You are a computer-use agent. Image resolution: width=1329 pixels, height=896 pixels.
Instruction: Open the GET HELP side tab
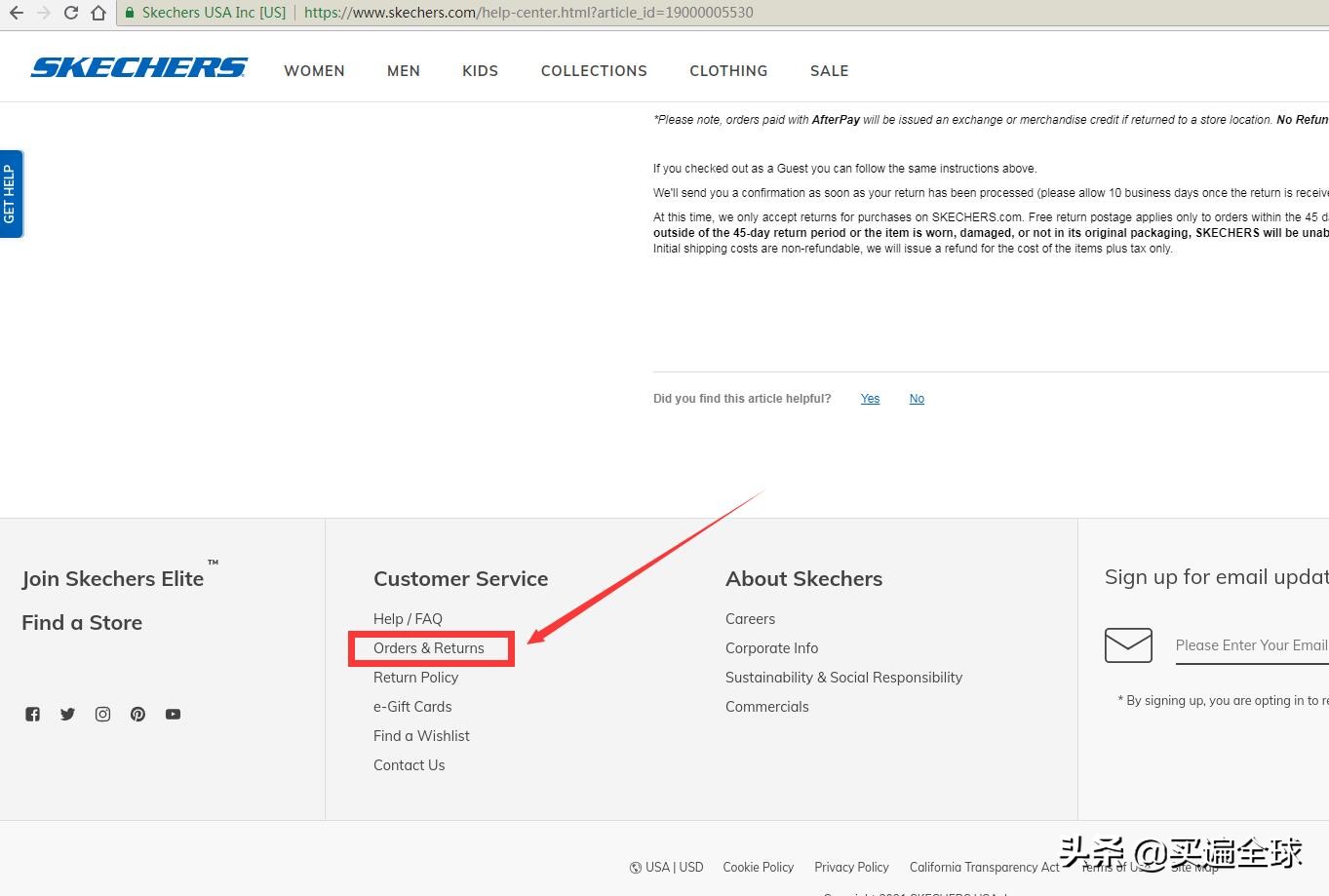coord(11,194)
